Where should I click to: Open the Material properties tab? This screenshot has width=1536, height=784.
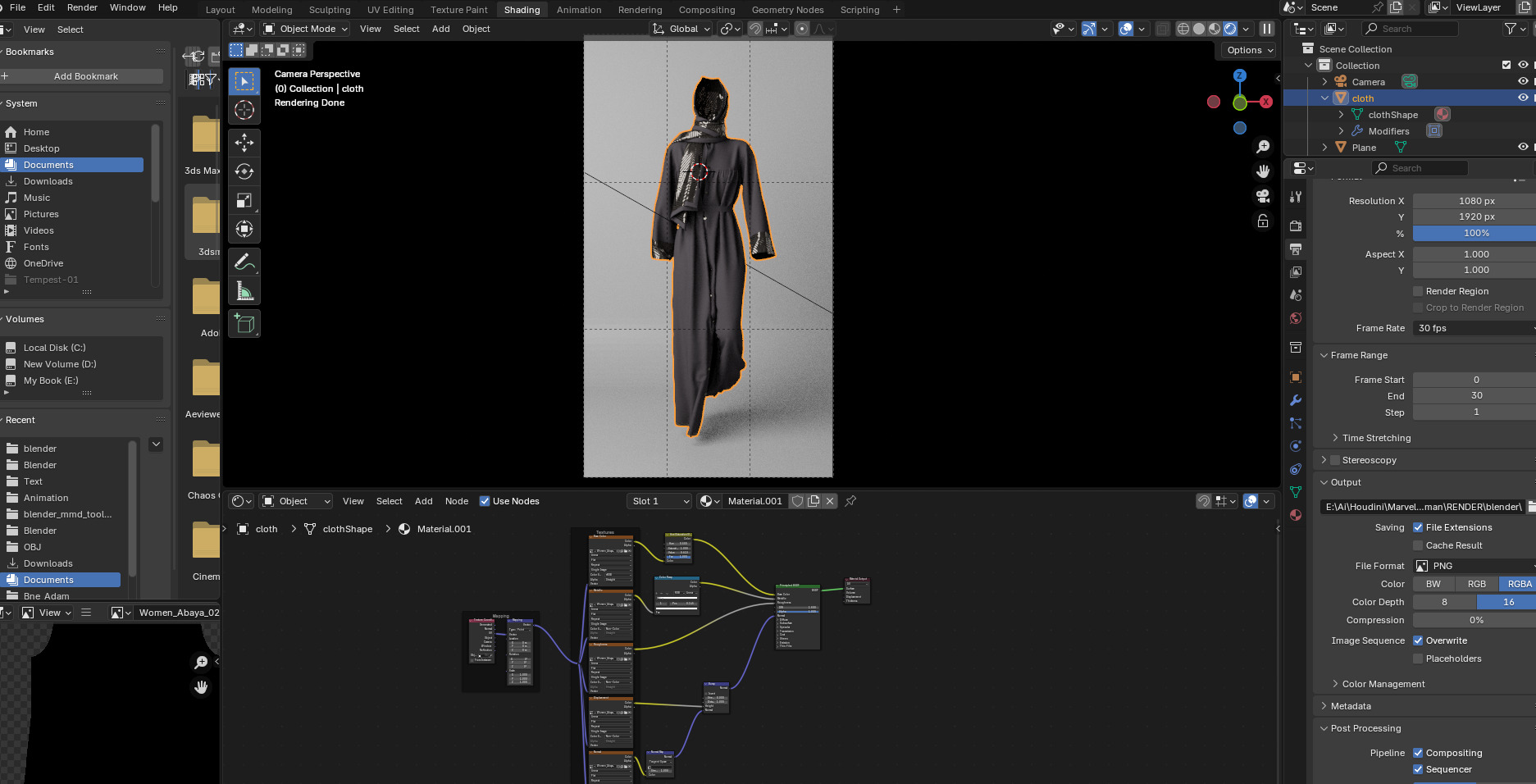click(1296, 515)
